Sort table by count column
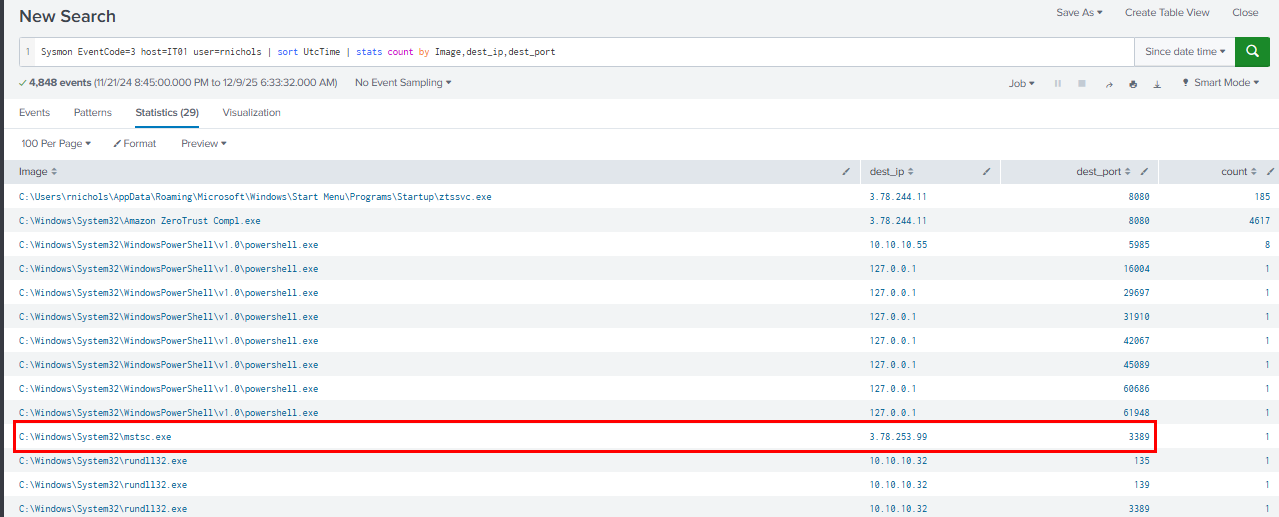Image resolution: width=1279 pixels, height=517 pixels. pyautogui.click(x=1235, y=172)
